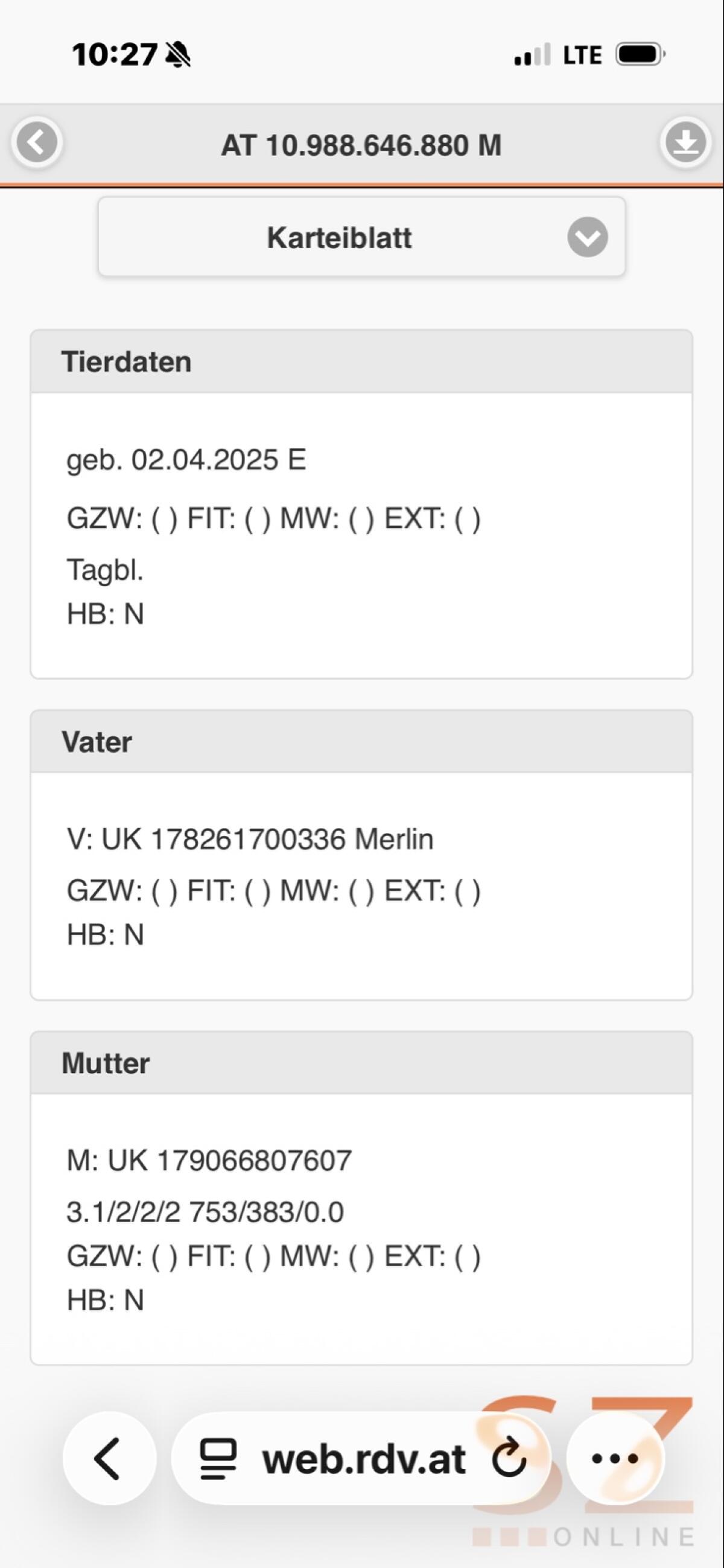This screenshot has width=724, height=1568.
Task: Click the Mutter section header
Action: (361, 1063)
